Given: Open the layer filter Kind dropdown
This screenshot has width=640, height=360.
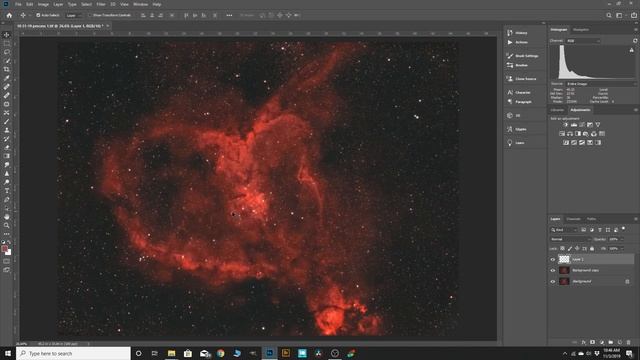Looking at the screenshot, I should (x=564, y=230).
